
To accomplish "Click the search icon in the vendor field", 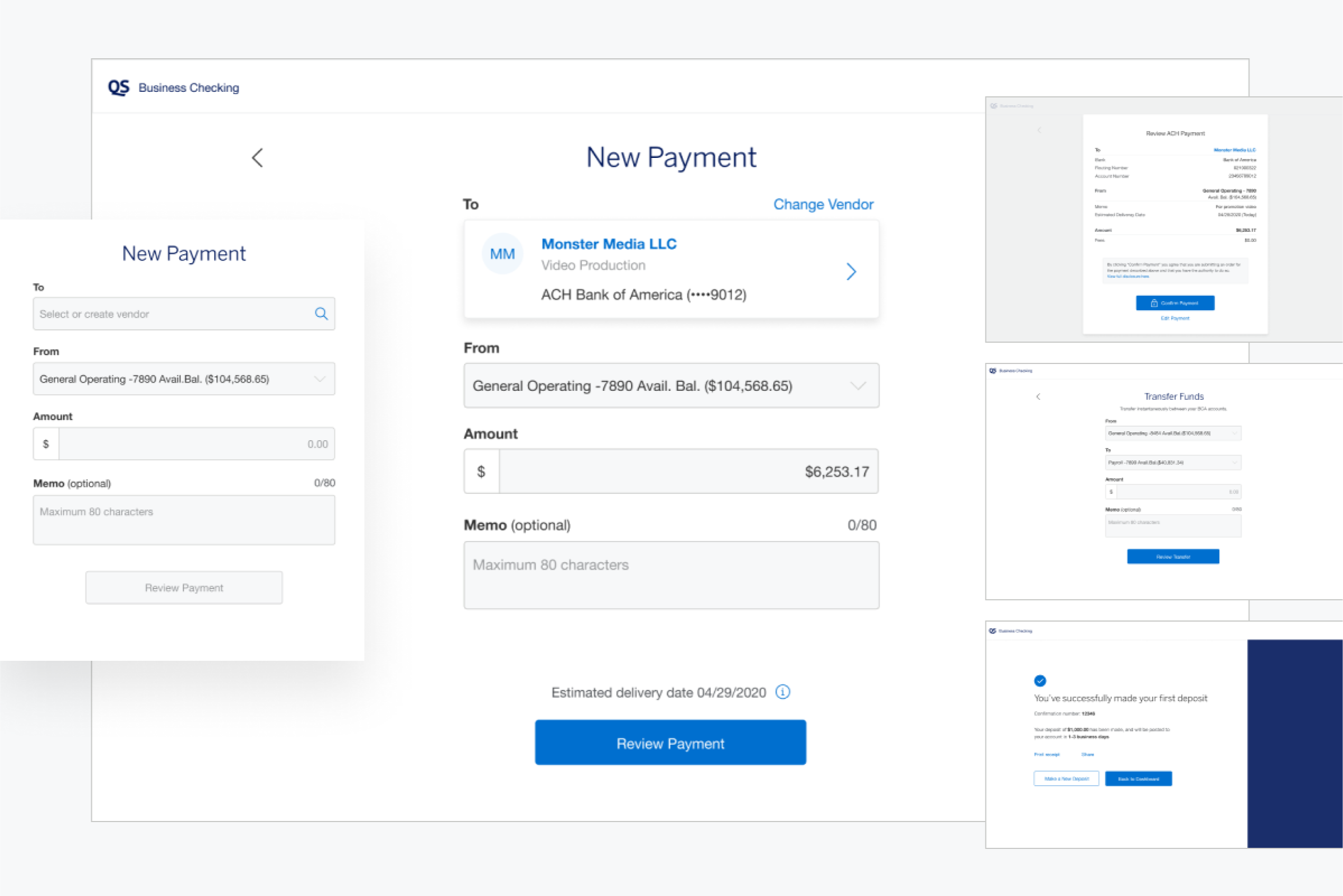I will (321, 314).
